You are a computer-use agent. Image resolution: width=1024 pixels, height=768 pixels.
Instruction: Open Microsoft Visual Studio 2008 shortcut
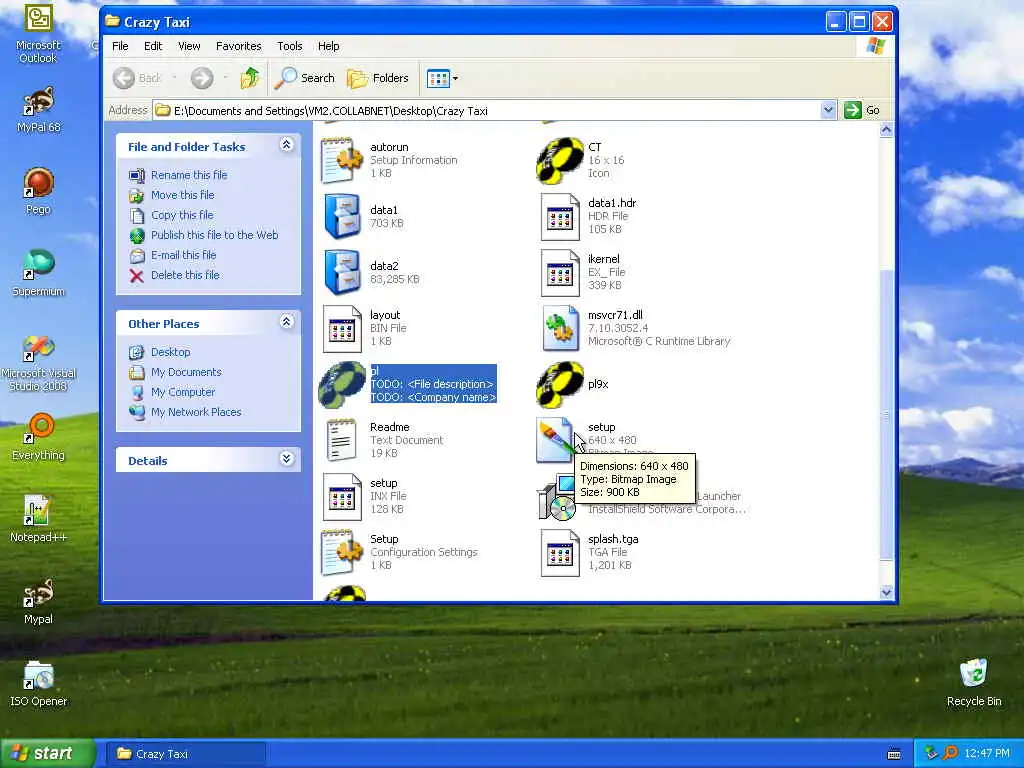click(x=39, y=362)
